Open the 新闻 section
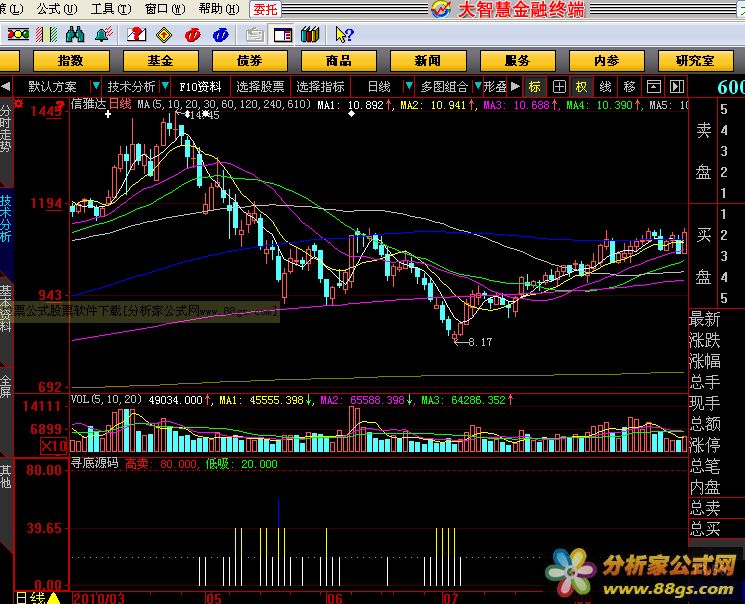Screen dimensions: 745x604 (x=428, y=61)
